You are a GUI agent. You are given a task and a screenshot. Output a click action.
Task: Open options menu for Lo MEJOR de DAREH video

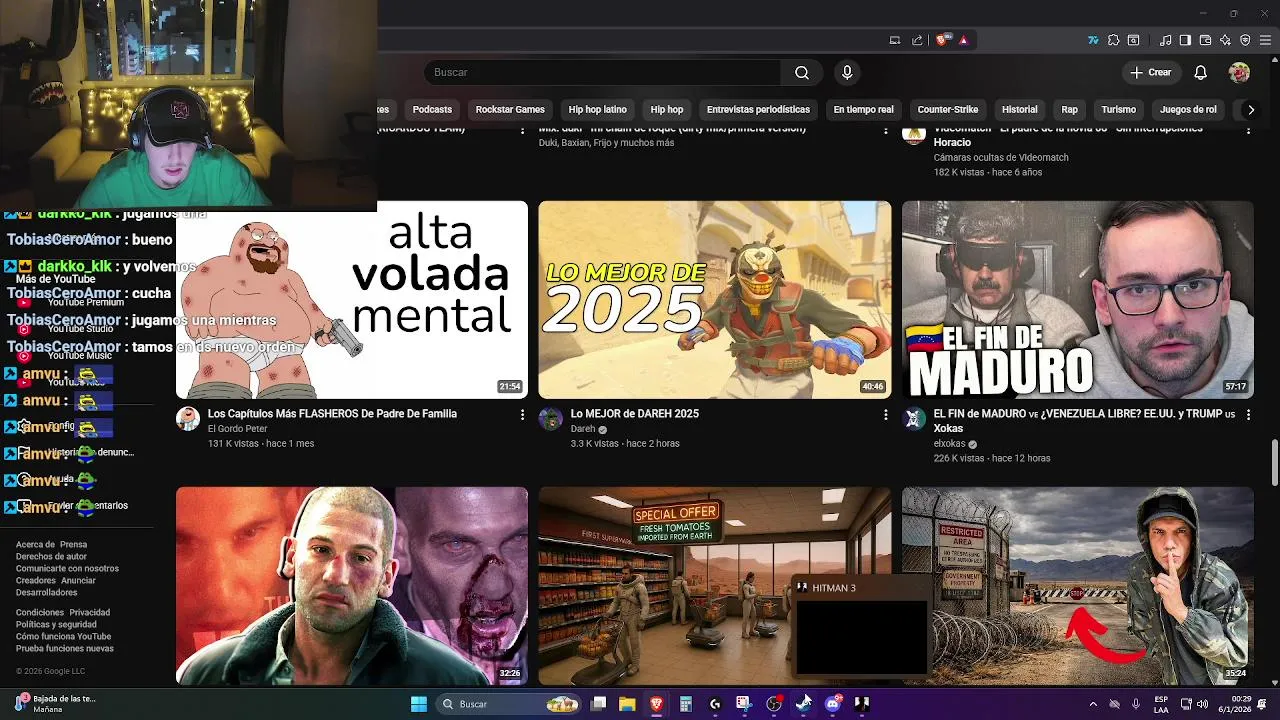(885, 414)
